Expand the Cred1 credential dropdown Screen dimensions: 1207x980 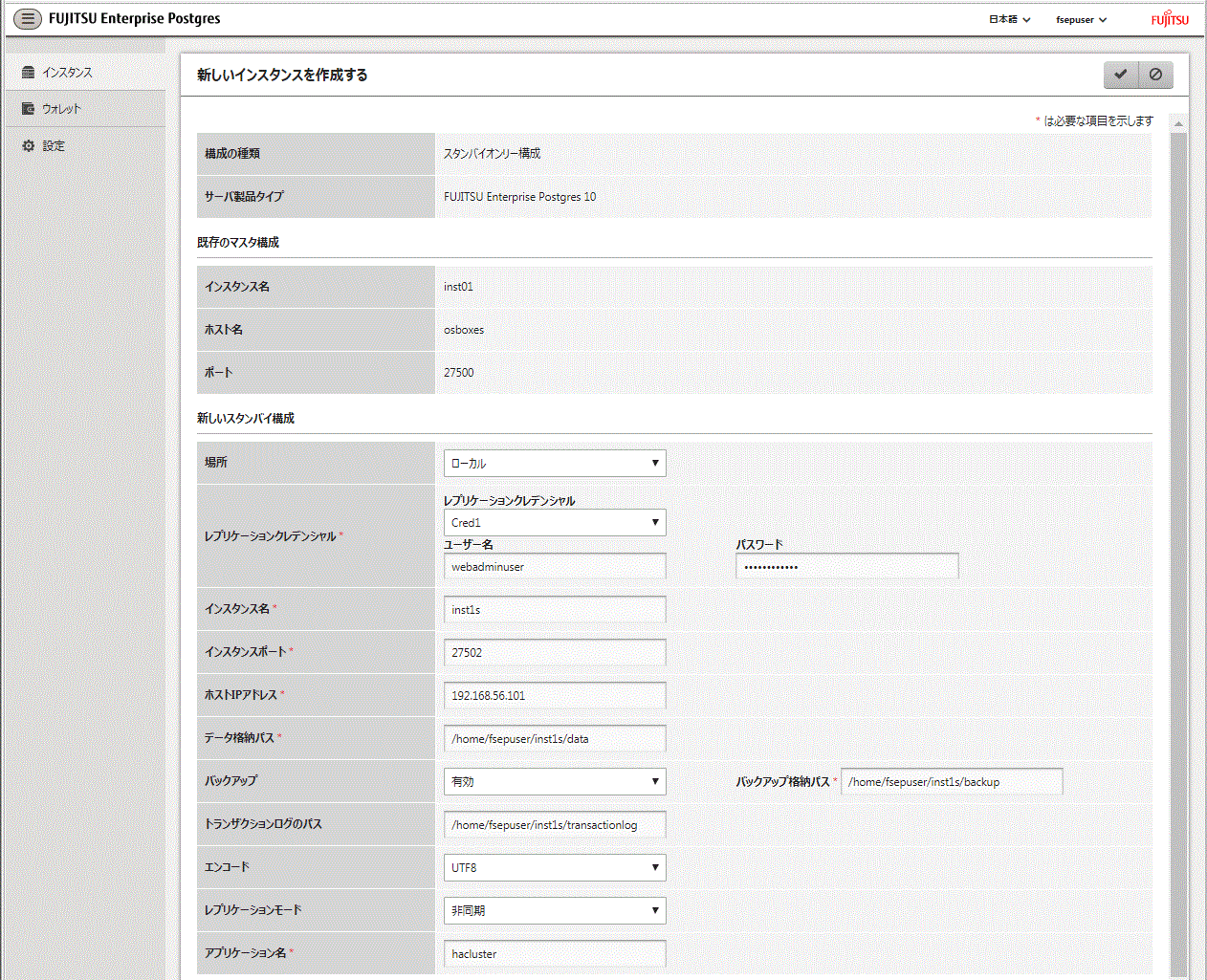point(555,523)
